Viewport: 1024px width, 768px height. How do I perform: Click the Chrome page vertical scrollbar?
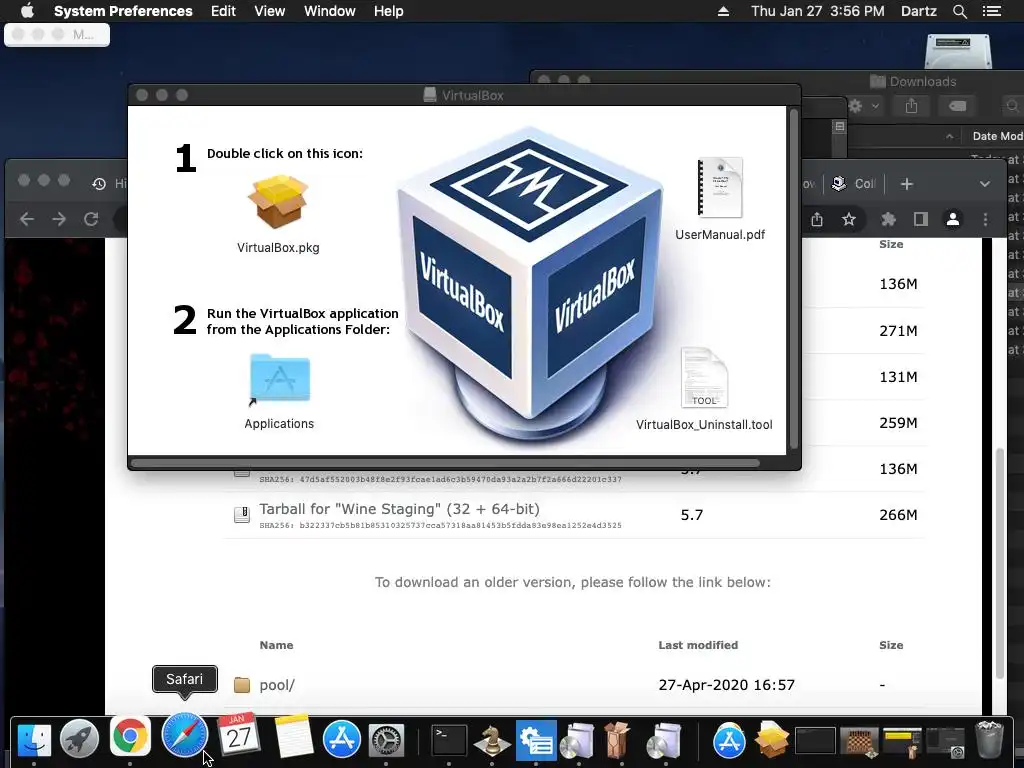click(999, 562)
